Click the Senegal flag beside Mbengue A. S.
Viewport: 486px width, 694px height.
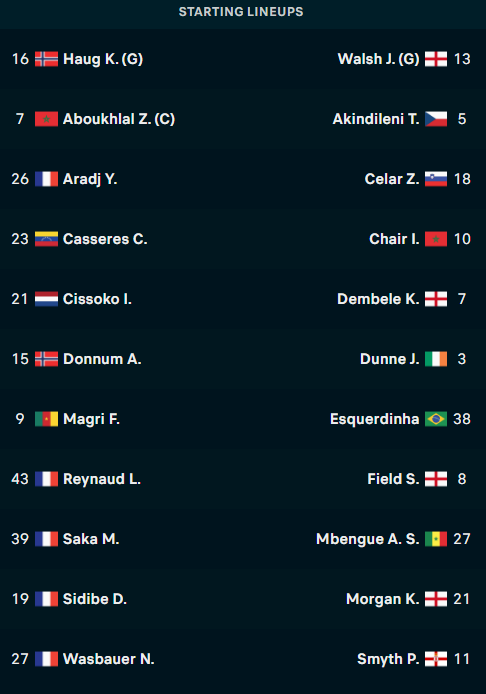(x=436, y=539)
